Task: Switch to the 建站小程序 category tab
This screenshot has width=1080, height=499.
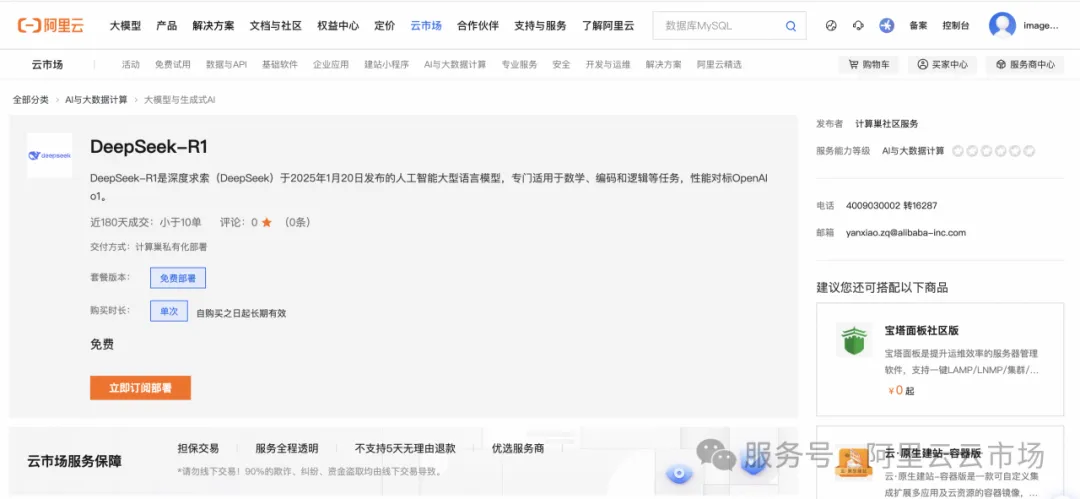Action: [387, 65]
